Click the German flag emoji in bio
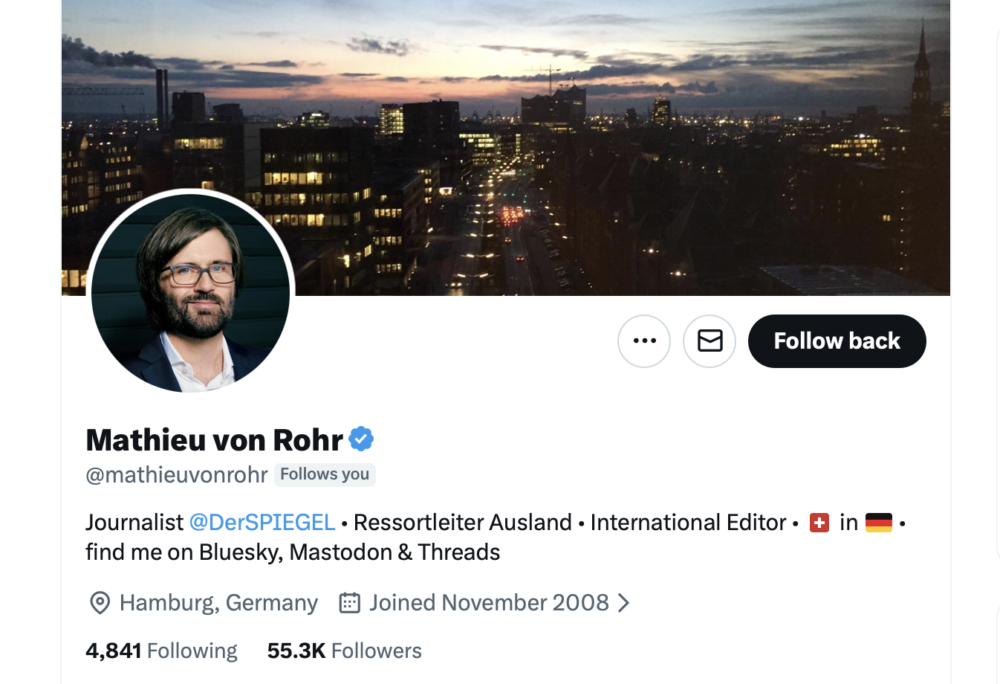1000x684 pixels. 878,522
